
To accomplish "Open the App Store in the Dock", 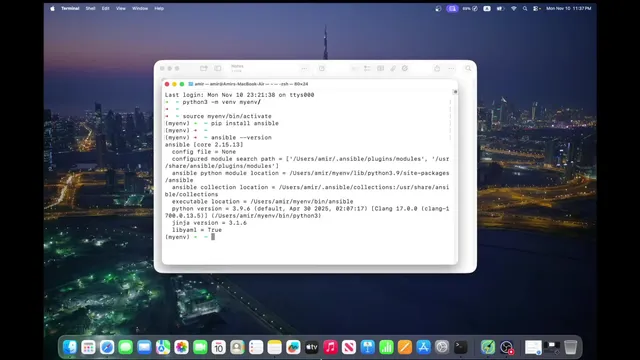I will tap(424, 347).
